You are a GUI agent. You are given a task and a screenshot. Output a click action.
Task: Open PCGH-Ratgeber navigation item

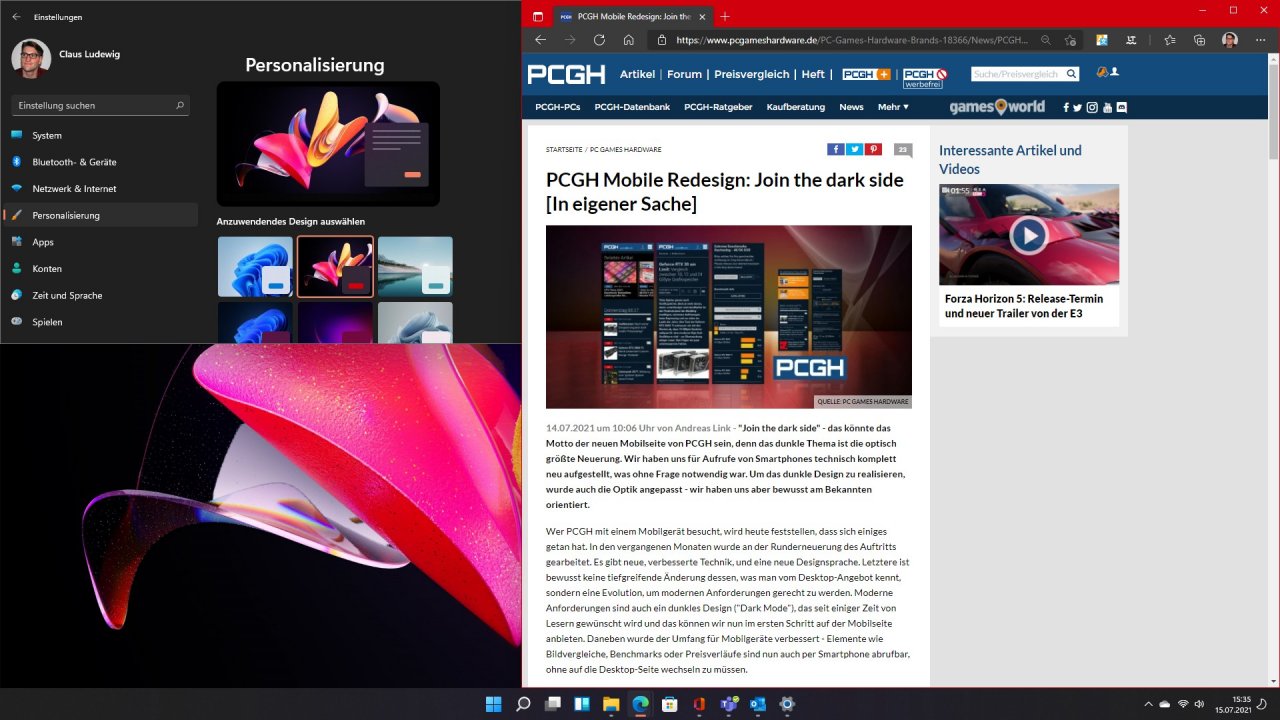point(718,107)
